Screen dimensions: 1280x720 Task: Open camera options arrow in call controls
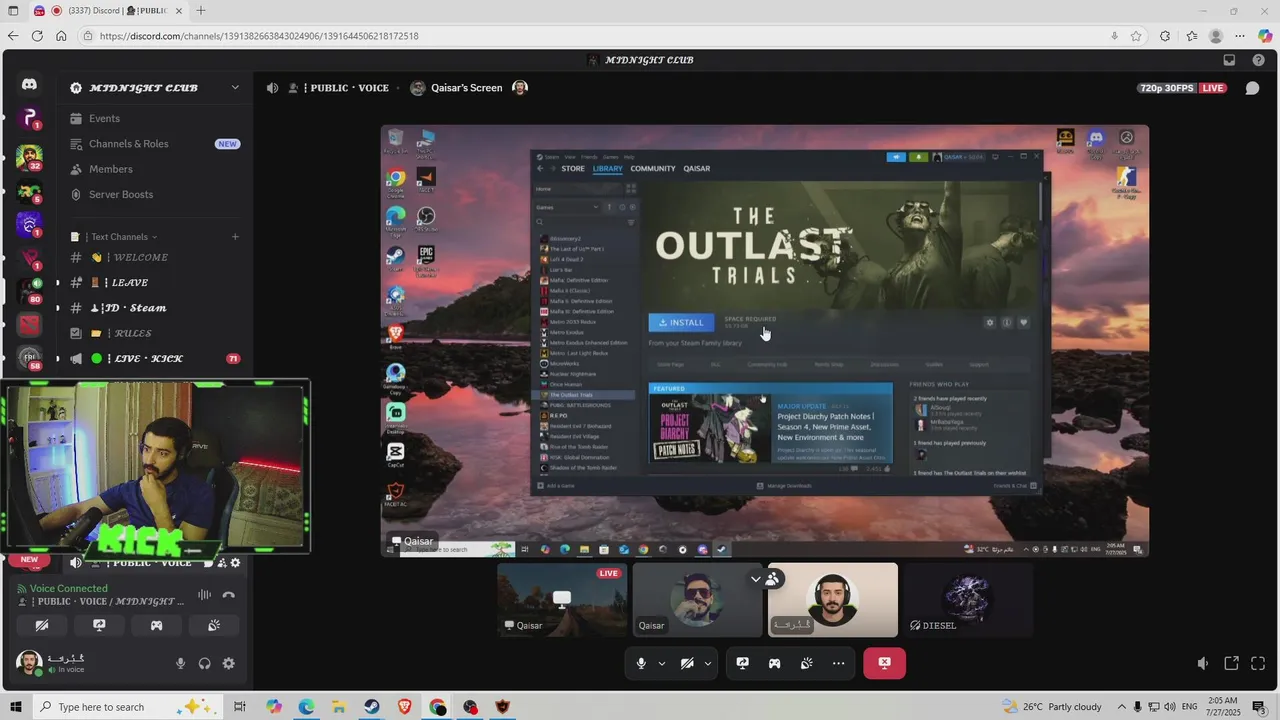tap(708, 663)
